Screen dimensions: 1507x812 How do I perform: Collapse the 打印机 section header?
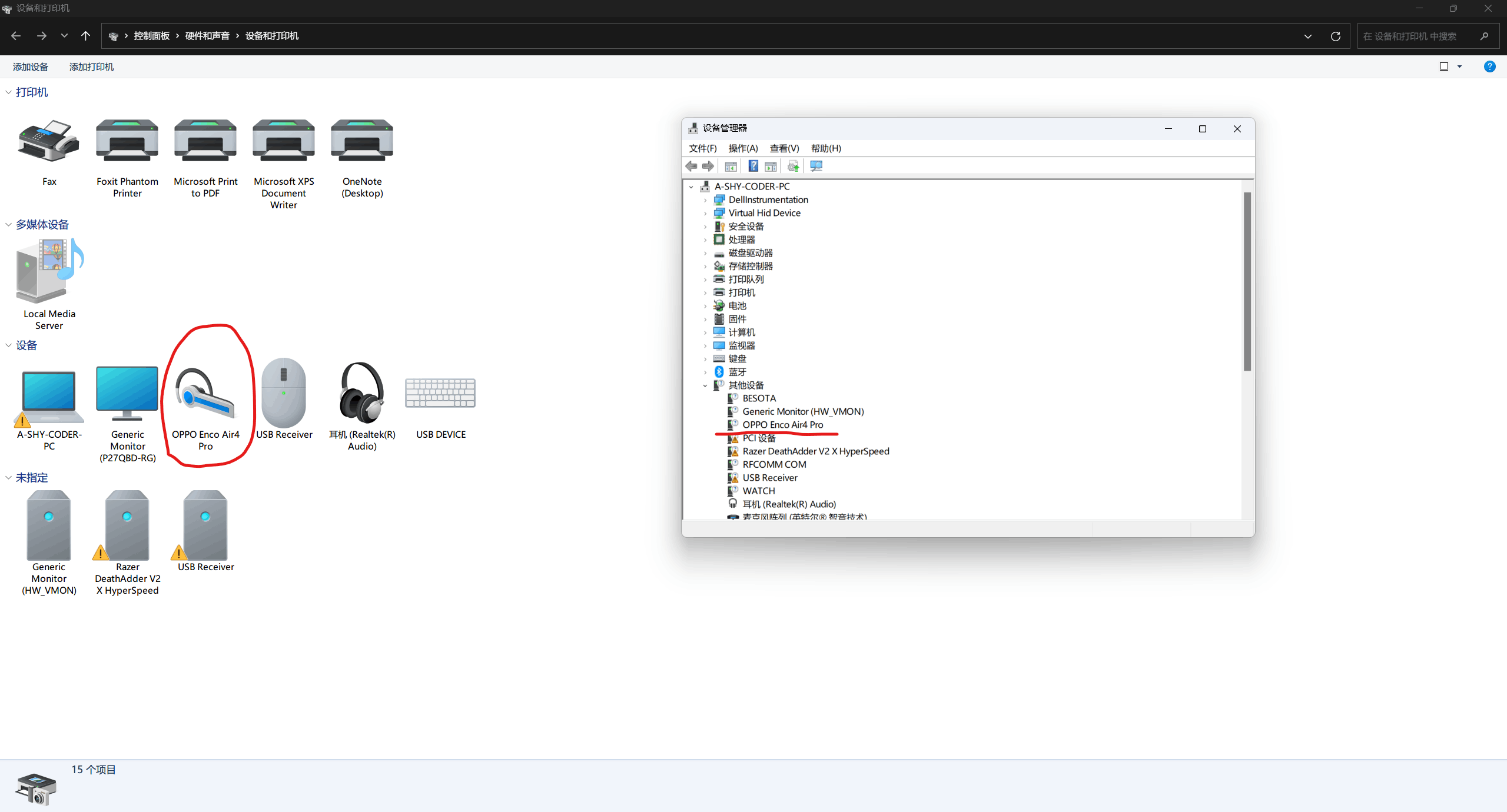pos(8,92)
